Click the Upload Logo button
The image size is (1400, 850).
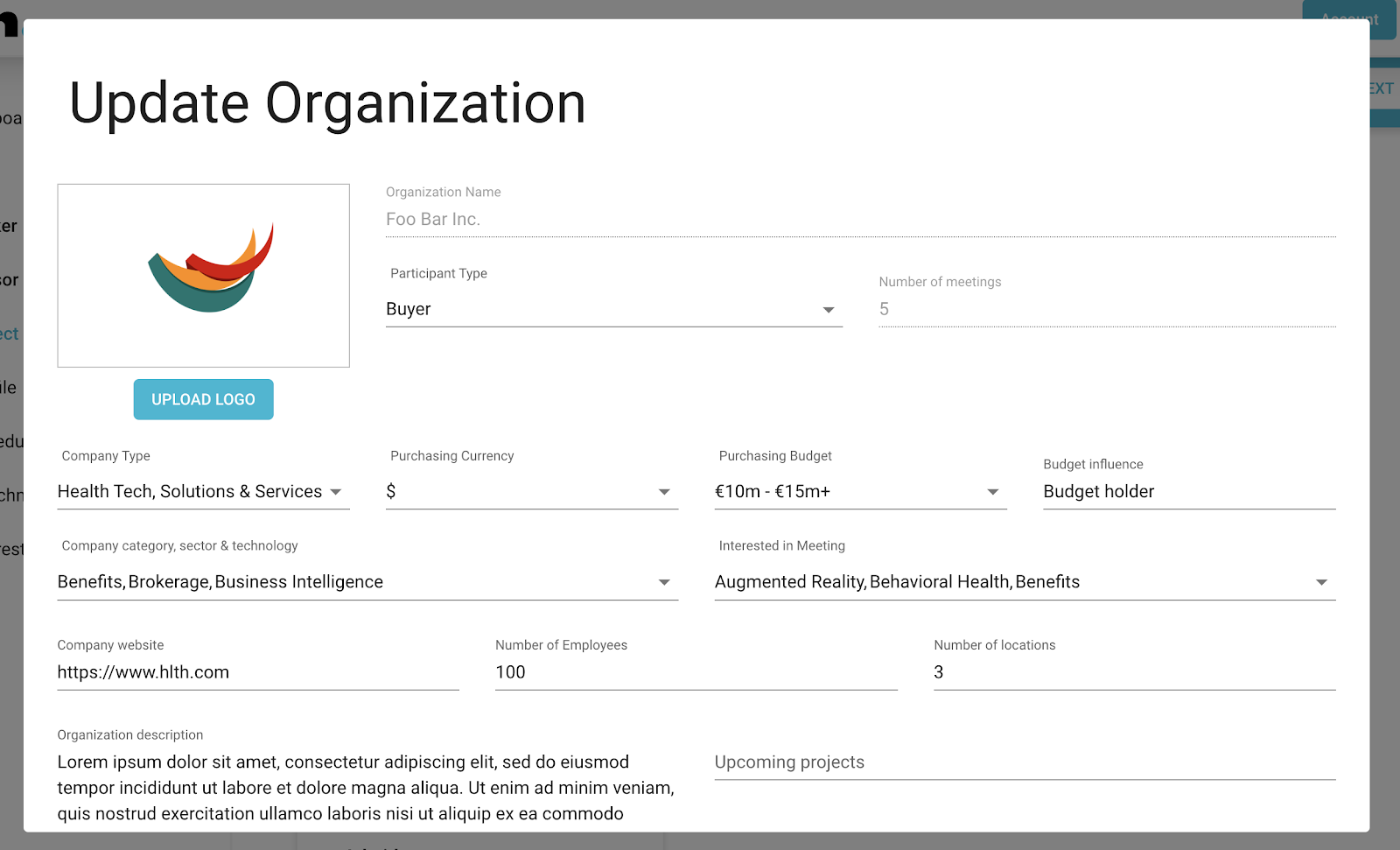point(203,399)
